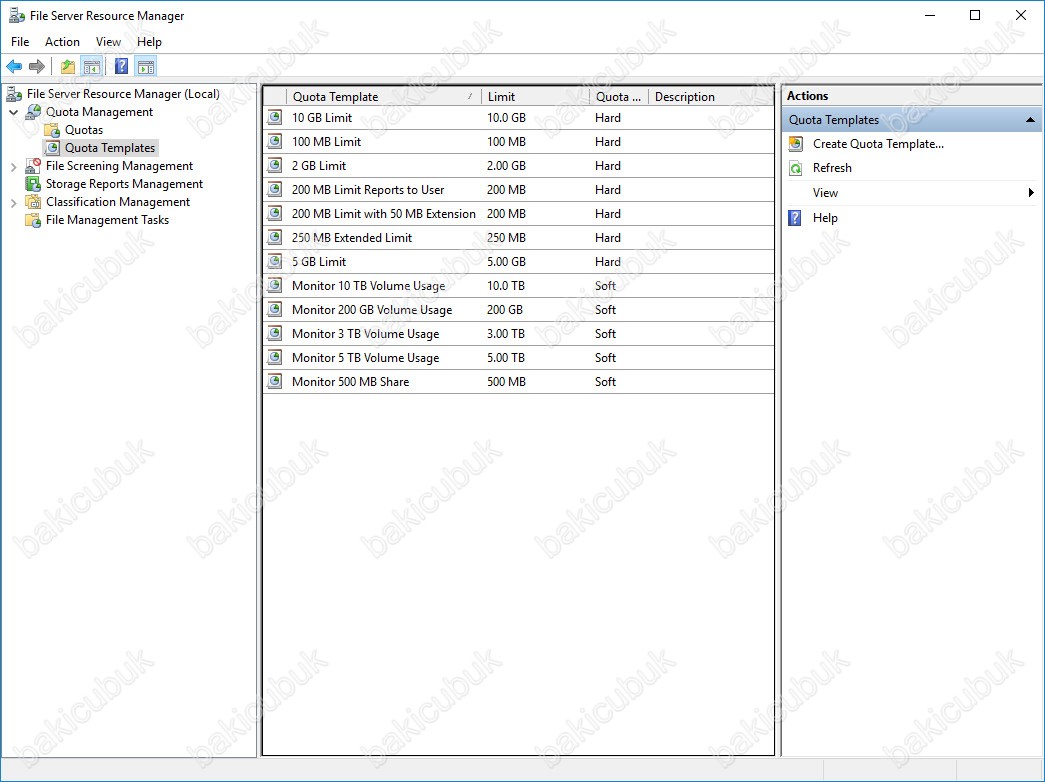Screen dimensions: 1045x782
Task: Select Create Quota Template... action
Action: click(x=878, y=144)
